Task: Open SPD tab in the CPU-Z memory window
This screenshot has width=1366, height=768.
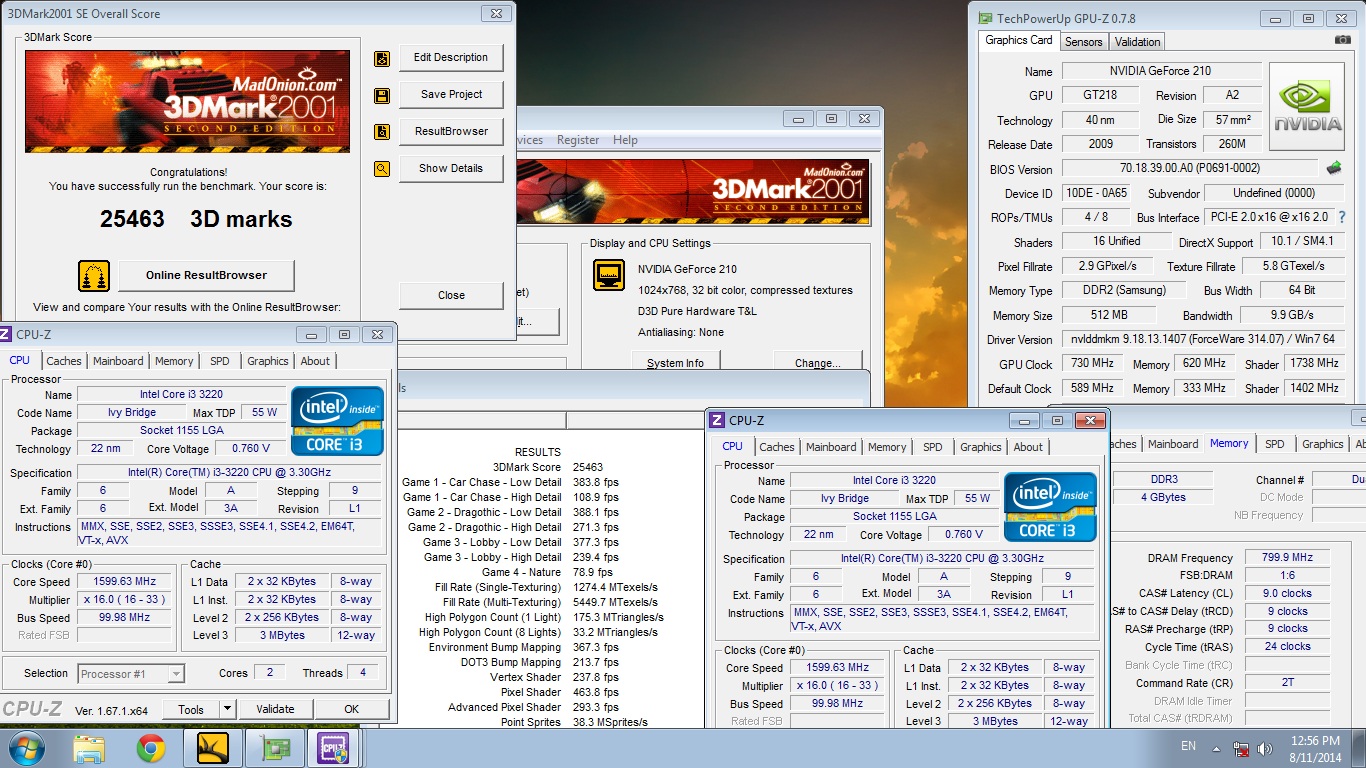Action: point(1274,444)
